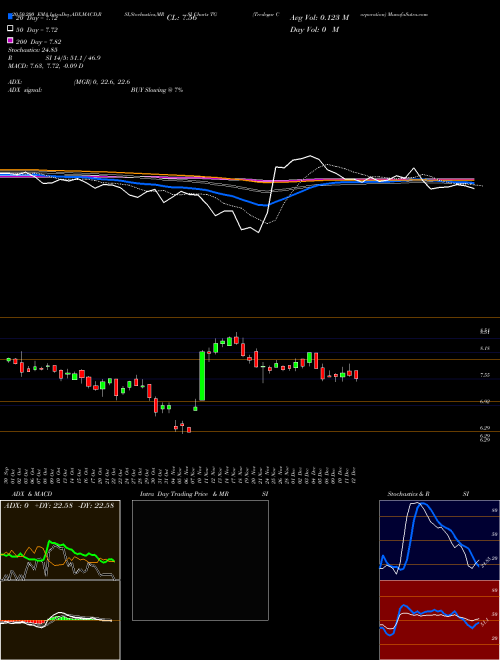Click the 'Day Vol: 0 M' value
Image resolution: width=500 pixels, height=660 pixels.
pos(314,29)
